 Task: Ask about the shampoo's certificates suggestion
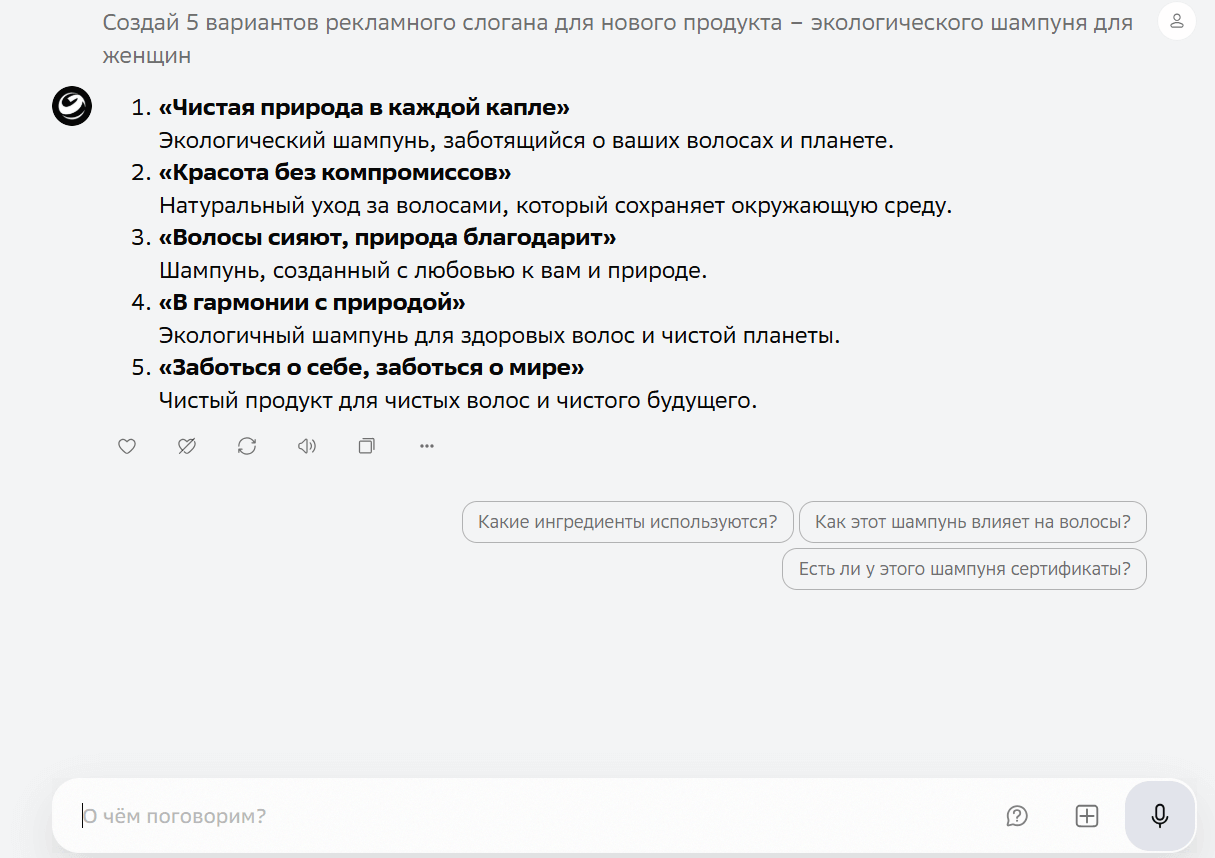click(964, 569)
